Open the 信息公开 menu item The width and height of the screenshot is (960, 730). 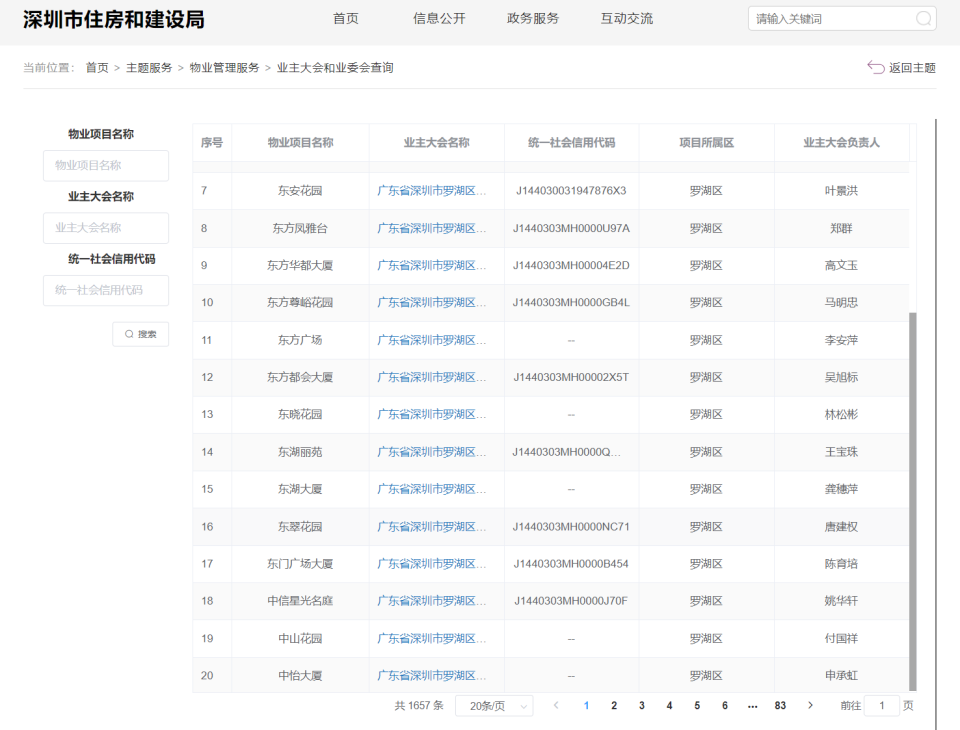(x=438, y=18)
